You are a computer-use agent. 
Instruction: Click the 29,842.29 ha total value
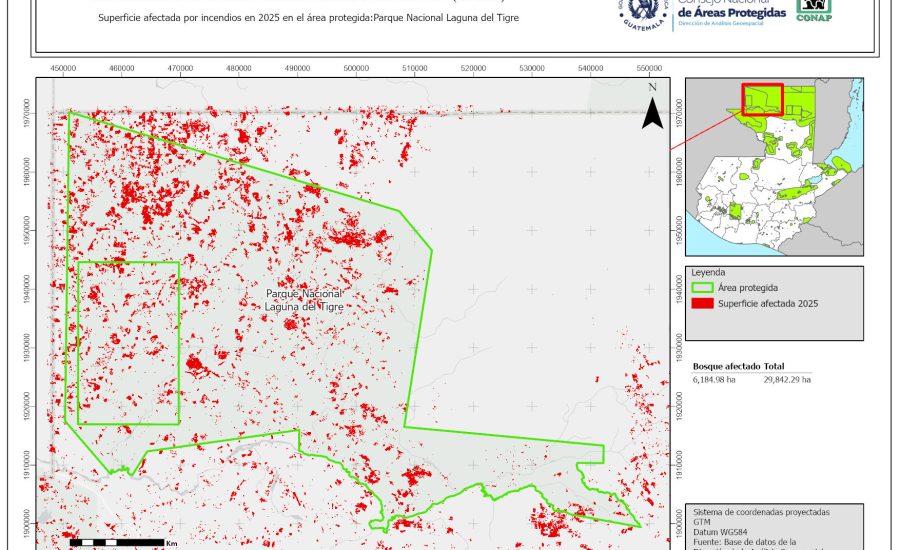point(786,380)
